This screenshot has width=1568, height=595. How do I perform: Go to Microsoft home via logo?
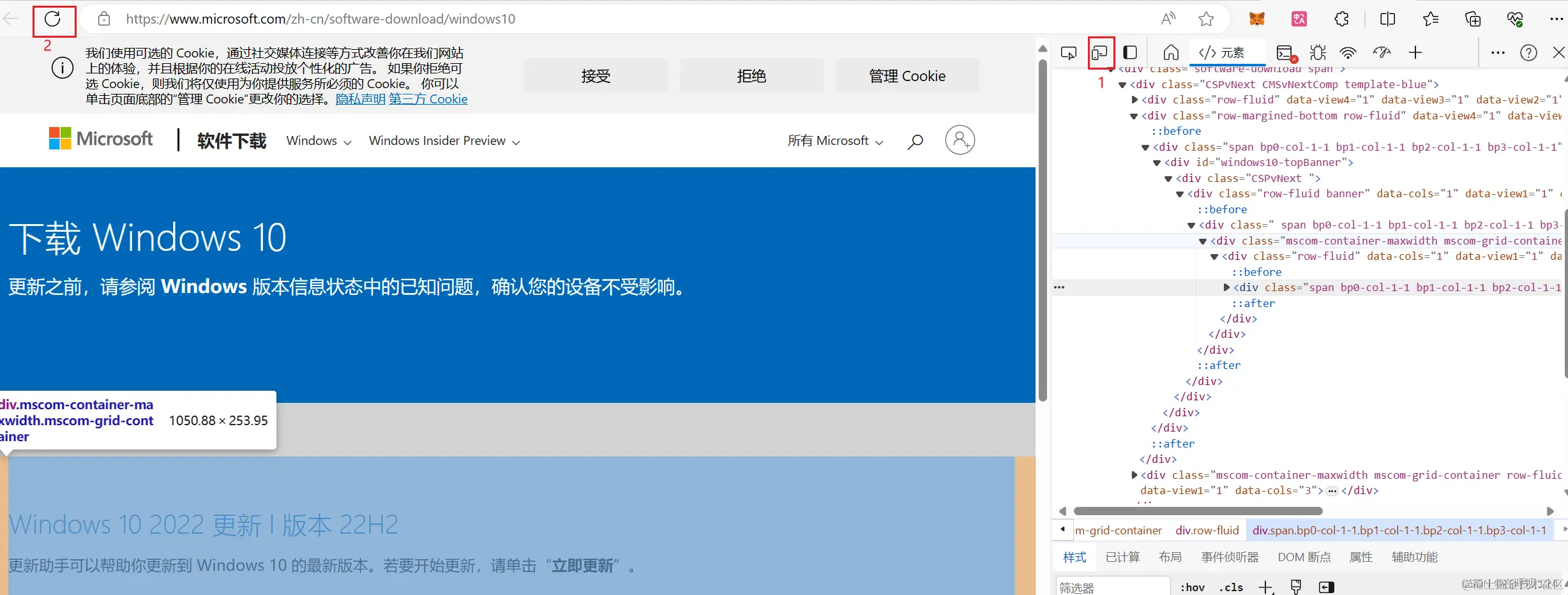[x=101, y=139]
